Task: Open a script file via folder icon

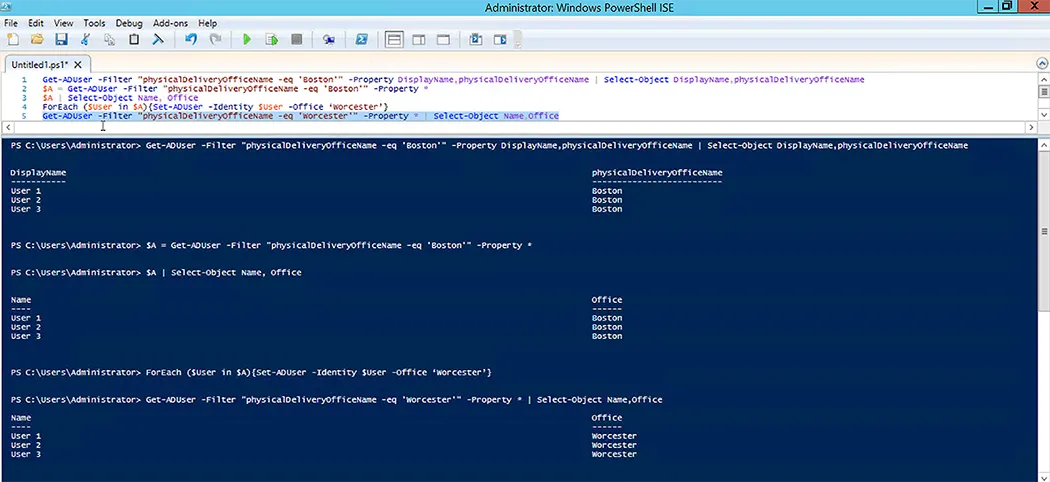Action: pos(37,39)
